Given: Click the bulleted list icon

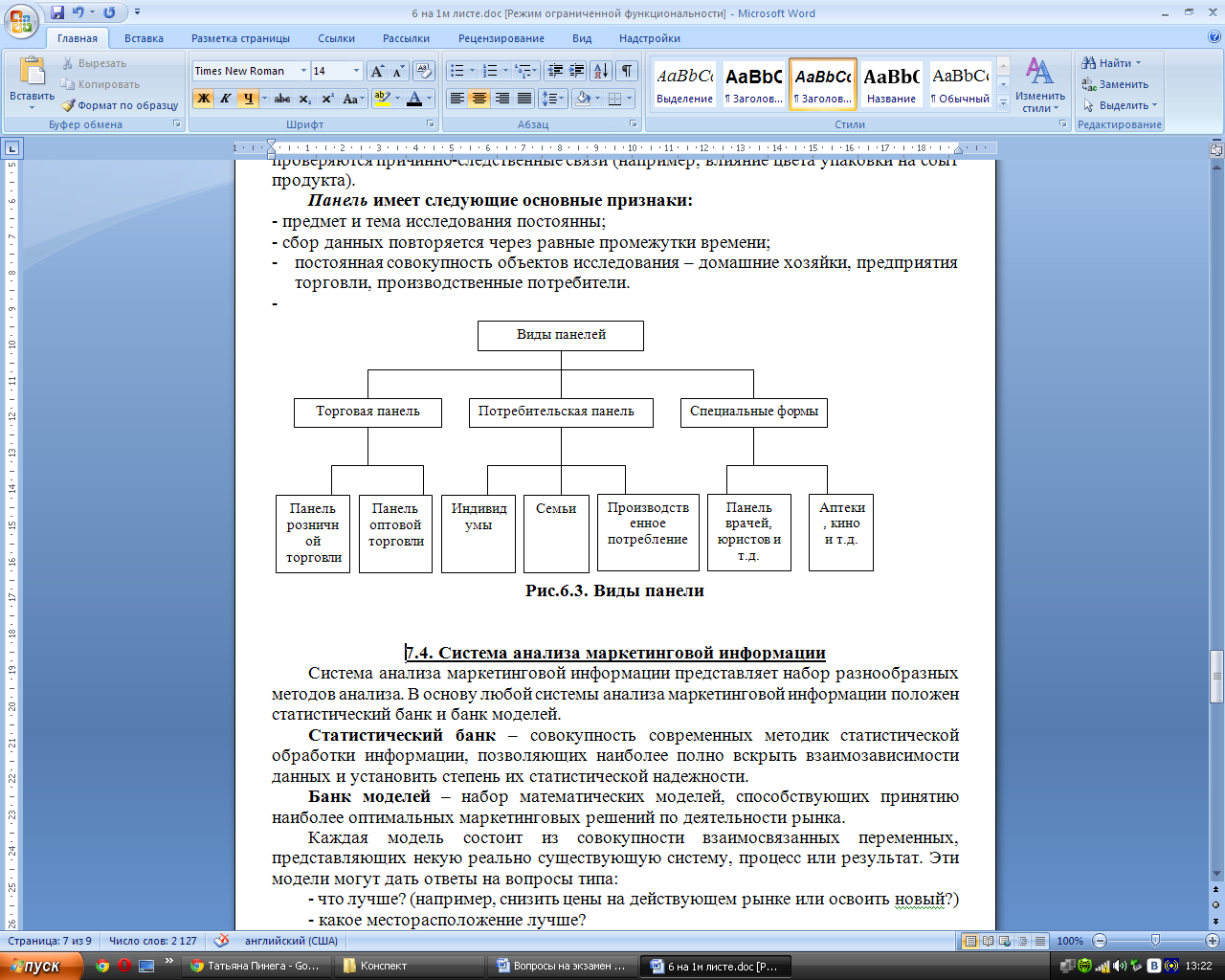Looking at the screenshot, I should (x=457, y=71).
